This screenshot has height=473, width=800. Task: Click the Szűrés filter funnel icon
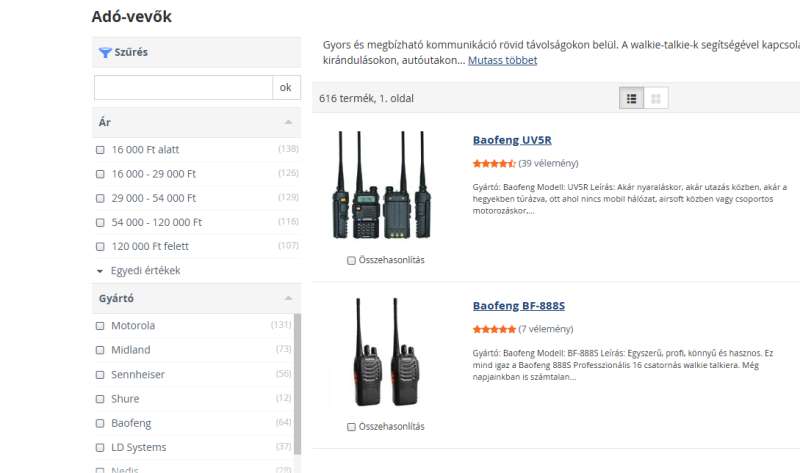104,52
